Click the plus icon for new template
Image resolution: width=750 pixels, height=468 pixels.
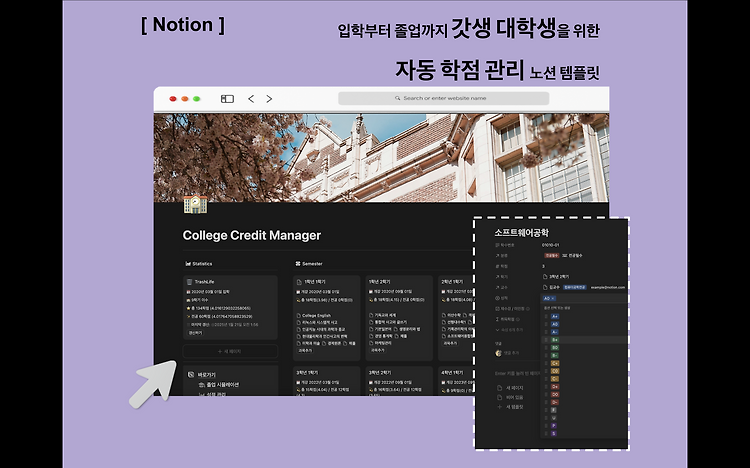click(499, 407)
